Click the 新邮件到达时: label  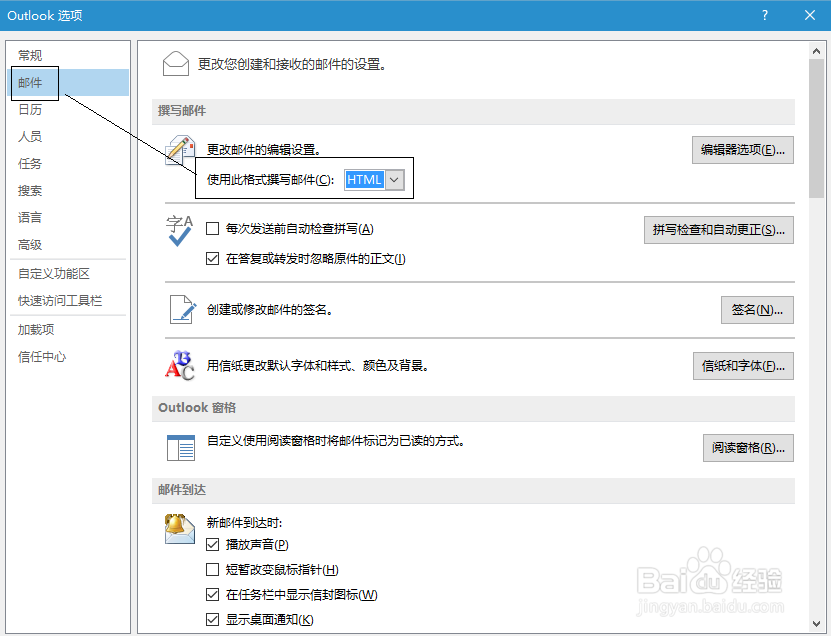[x=244, y=523]
